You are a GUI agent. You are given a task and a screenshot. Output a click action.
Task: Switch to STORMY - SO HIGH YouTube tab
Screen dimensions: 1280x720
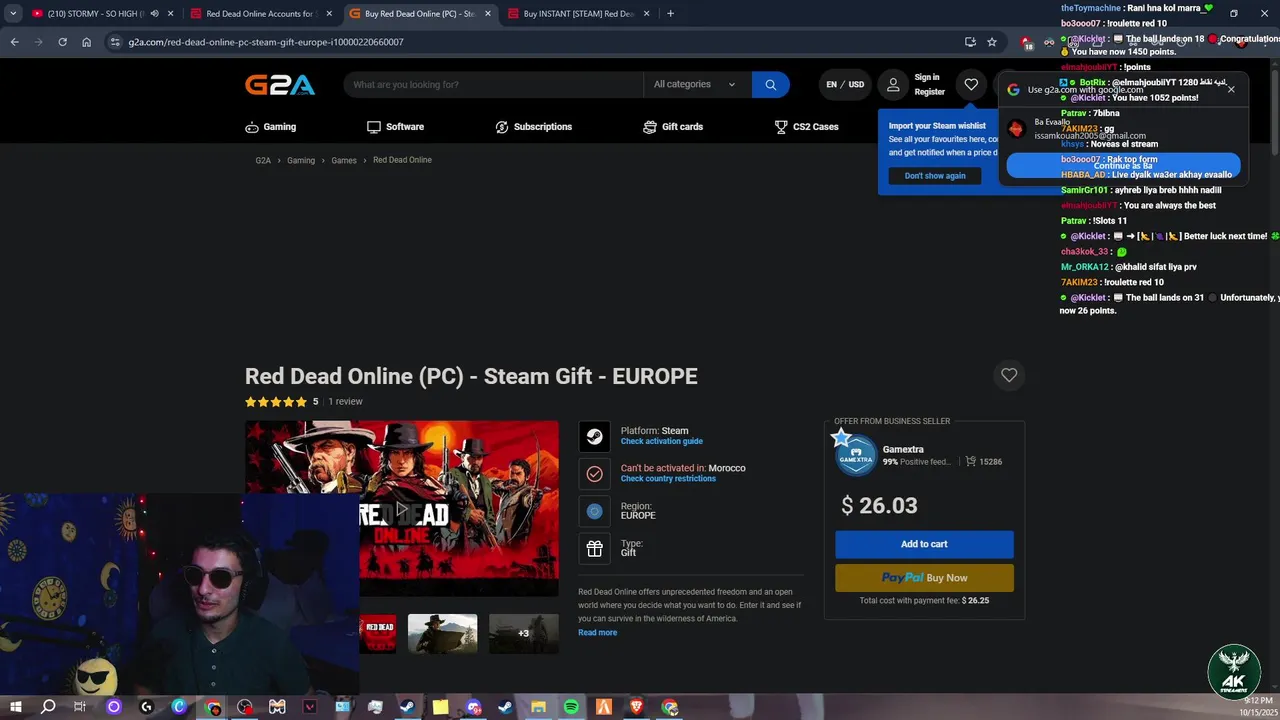(95, 14)
